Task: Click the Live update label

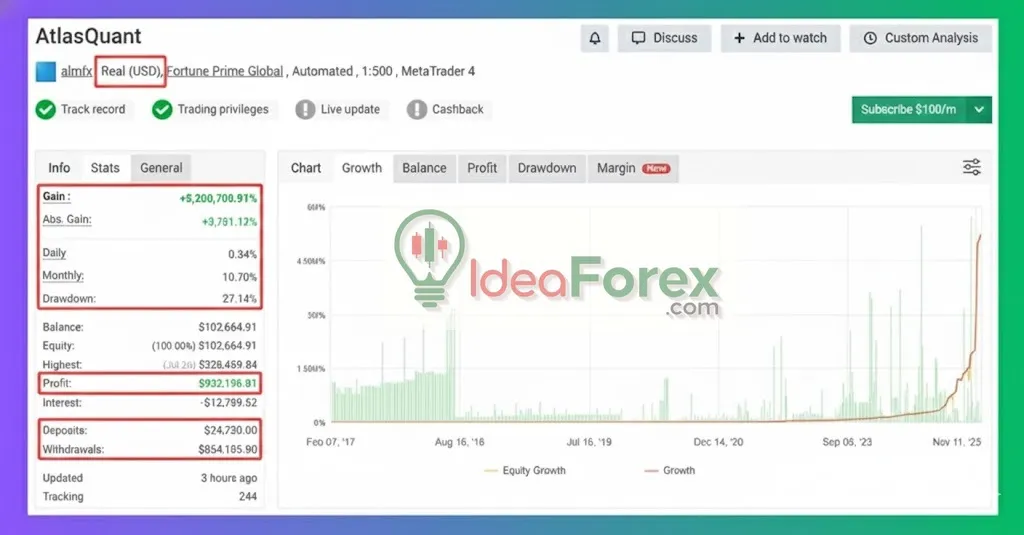Action: coord(350,110)
